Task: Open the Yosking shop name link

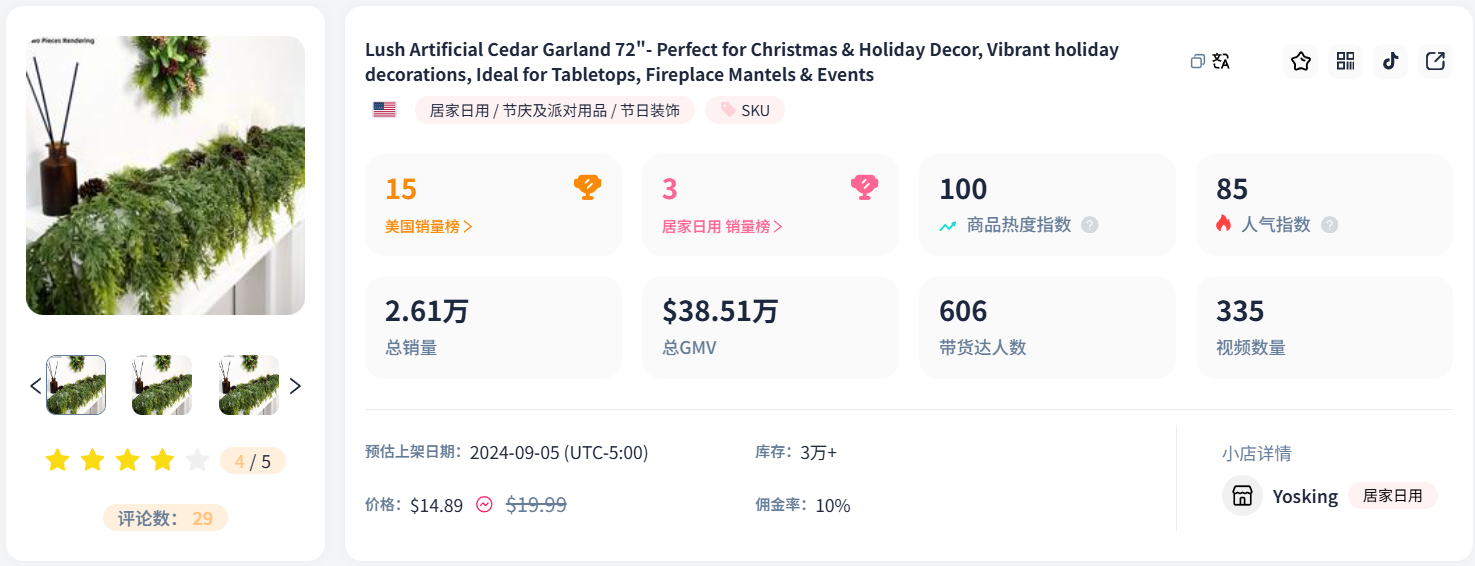Action: click(1305, 496)
